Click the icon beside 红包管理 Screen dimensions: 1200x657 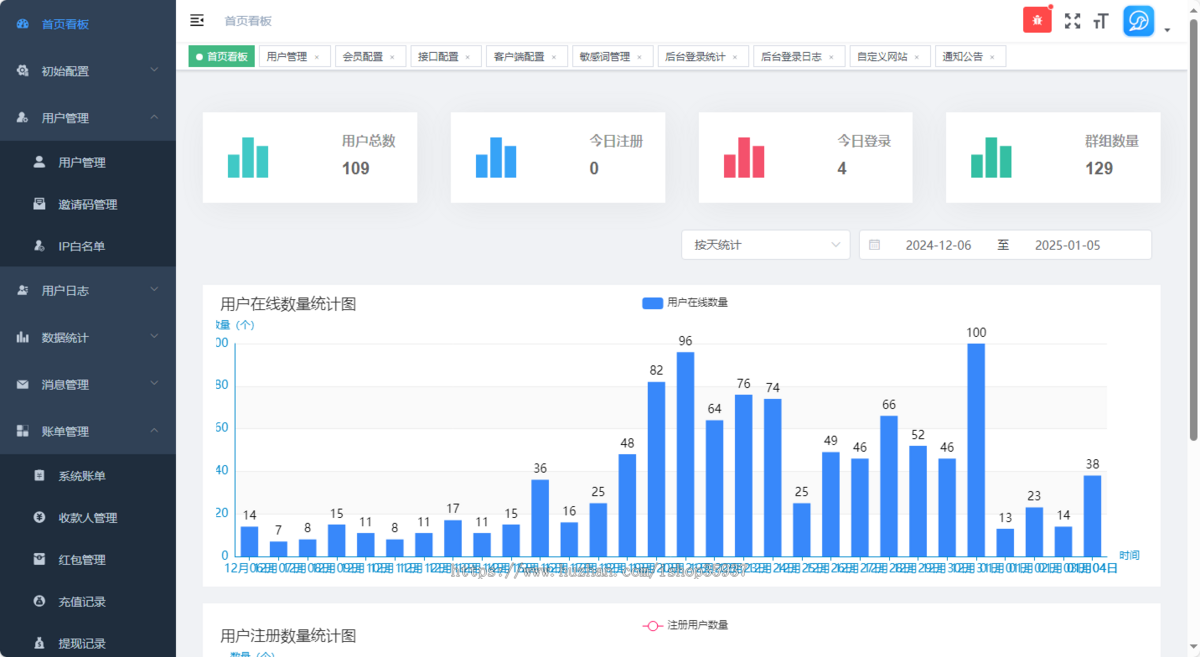point(39,560)
